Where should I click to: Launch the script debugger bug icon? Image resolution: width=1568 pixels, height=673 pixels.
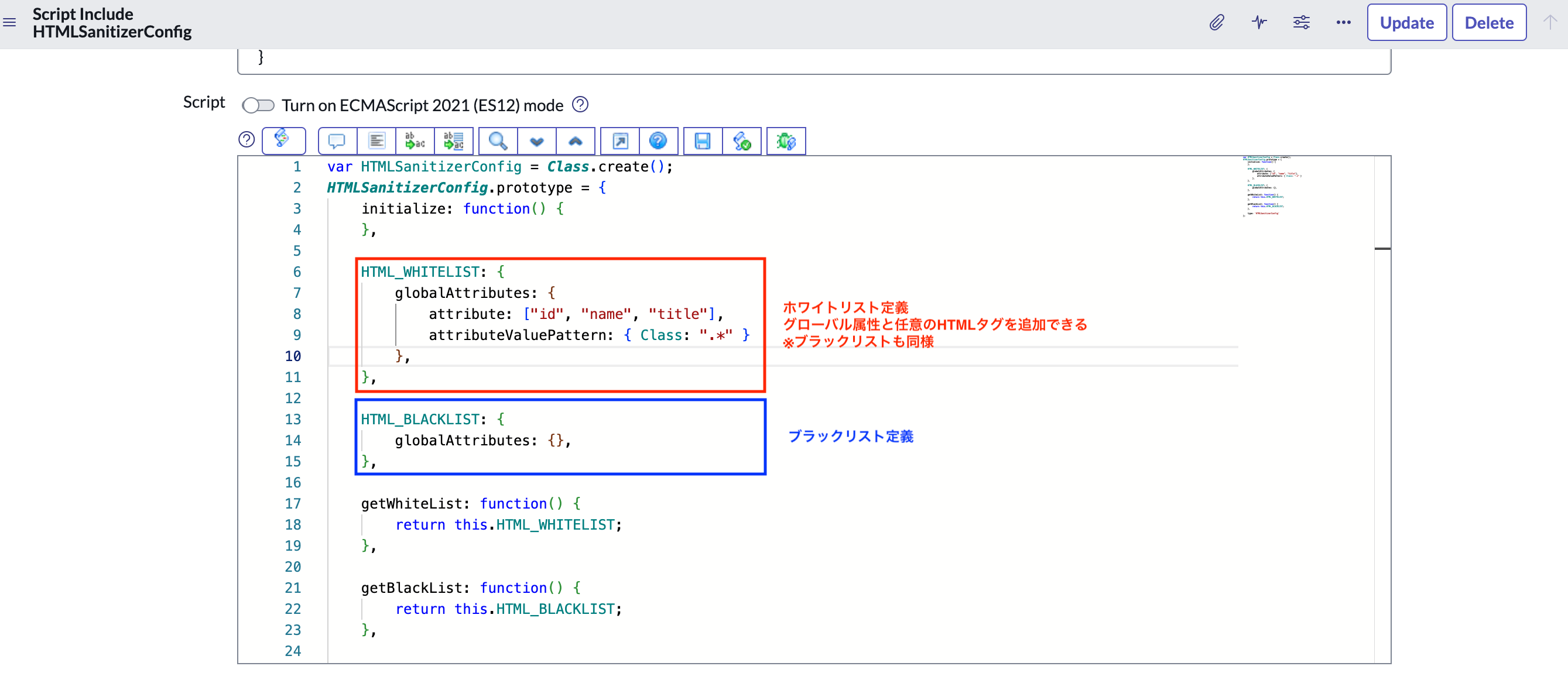[786, 140]
